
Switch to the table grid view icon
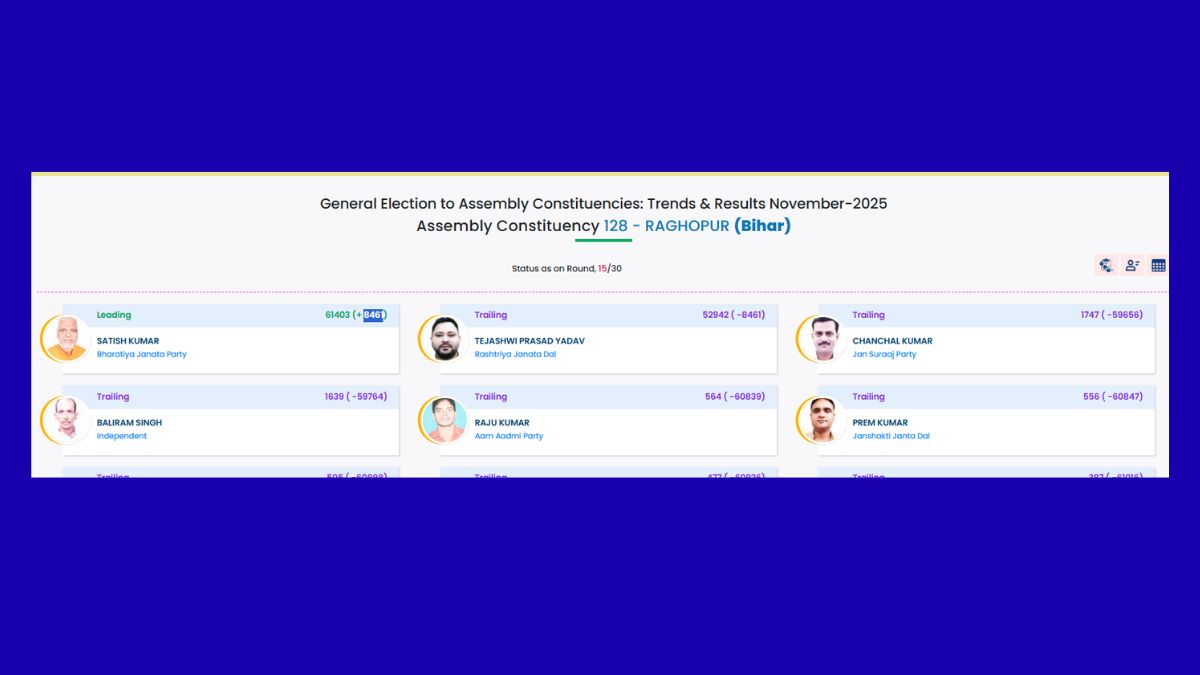pos(1158,265)
